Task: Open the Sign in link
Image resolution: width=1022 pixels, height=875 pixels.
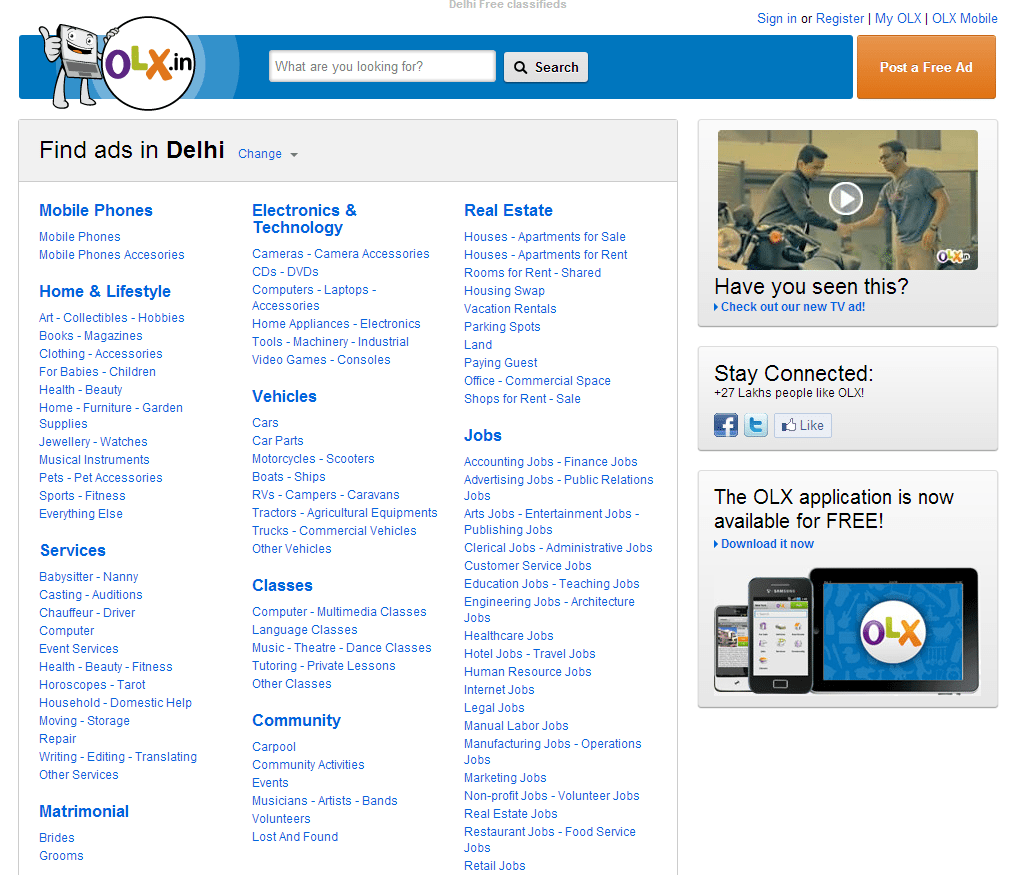Action: tap(776, 18)
